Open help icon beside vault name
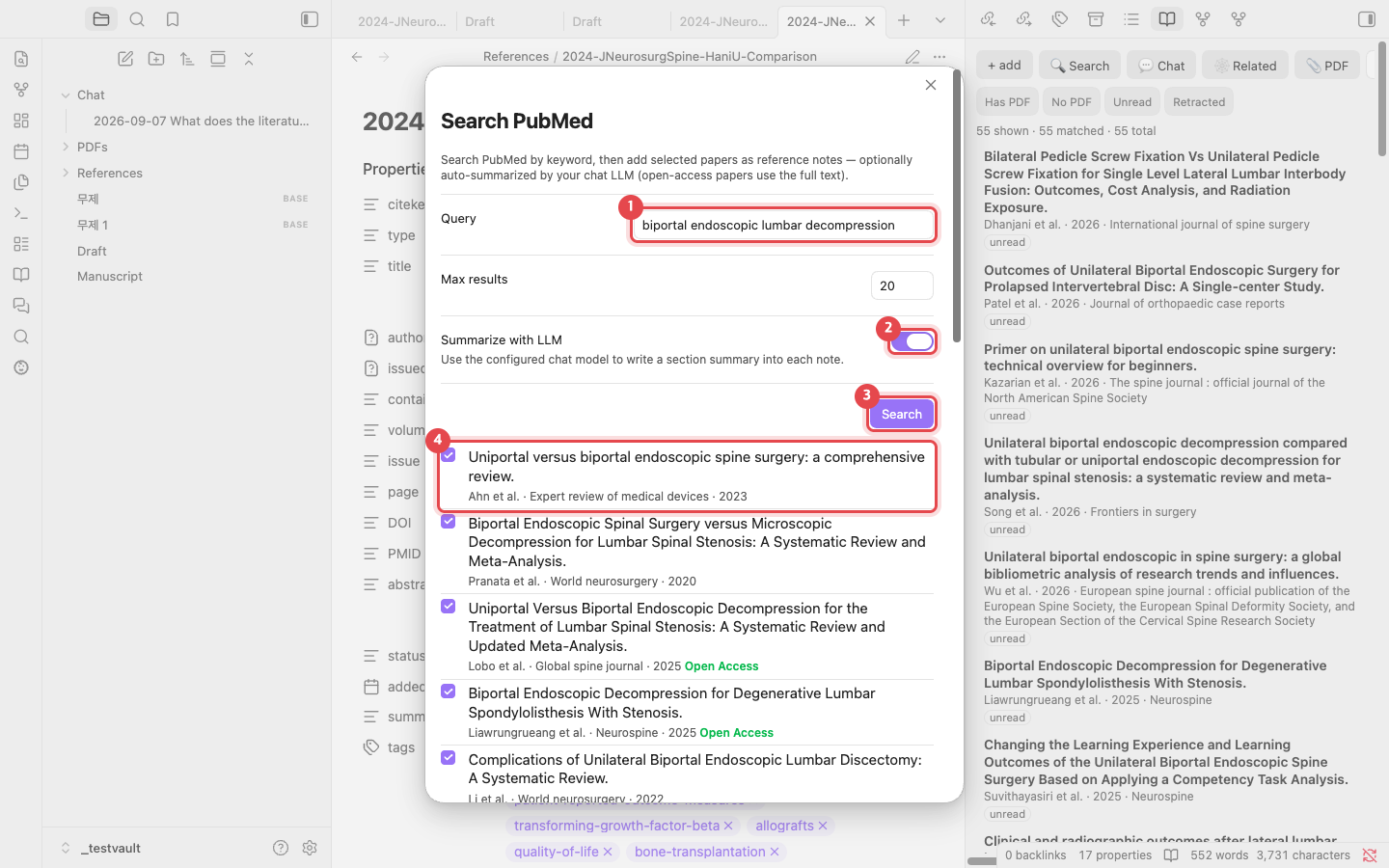 tap(281, 848)
